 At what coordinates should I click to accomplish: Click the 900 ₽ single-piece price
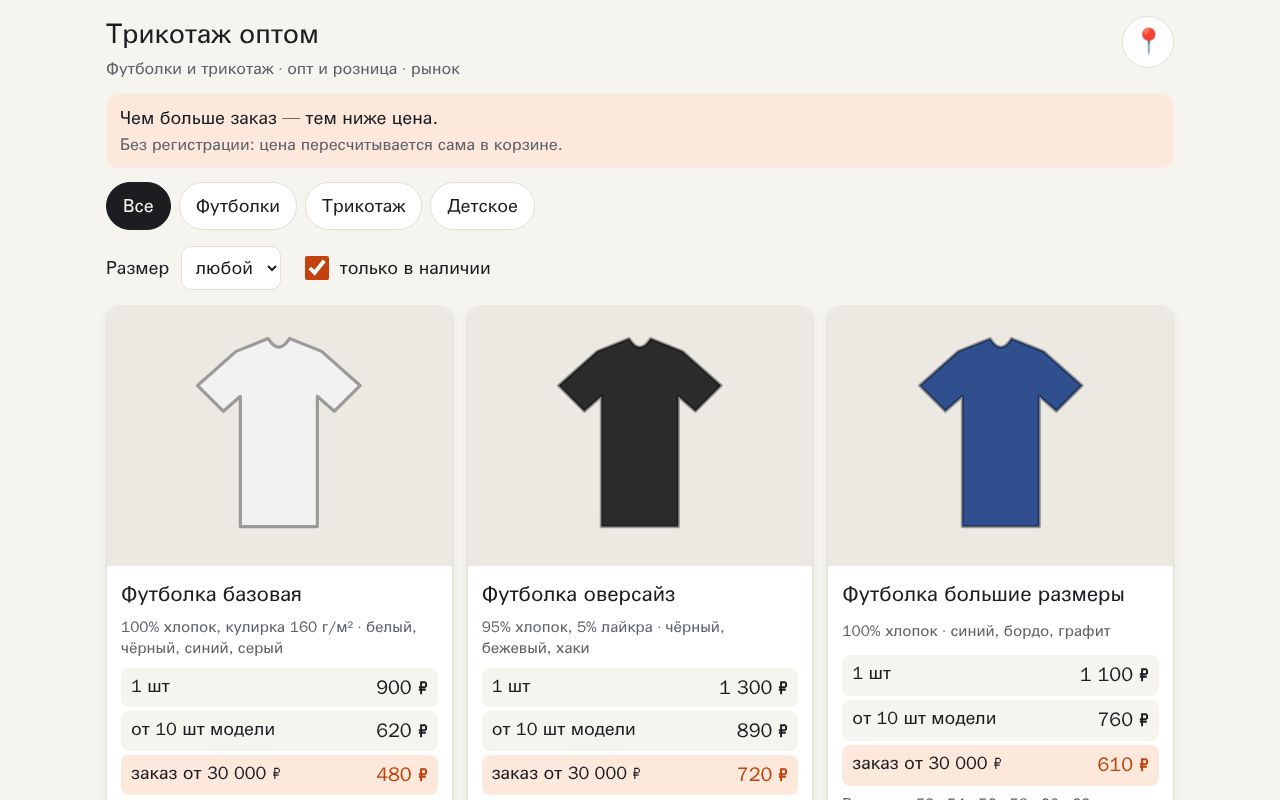(402, 687)
